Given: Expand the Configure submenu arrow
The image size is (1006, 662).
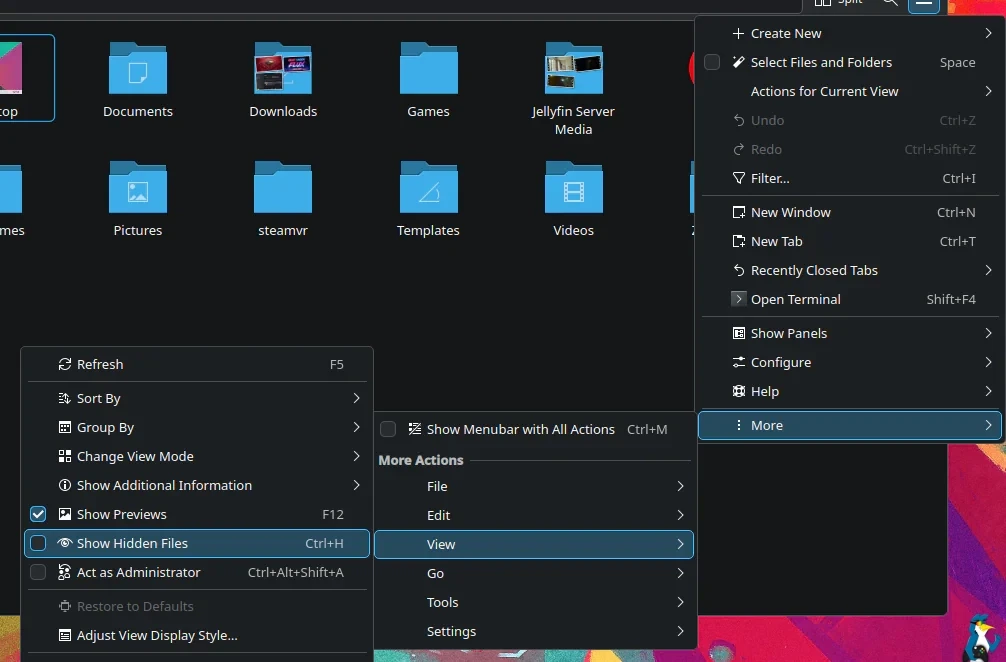Looking at the screenshot, I should click(988, 362).
